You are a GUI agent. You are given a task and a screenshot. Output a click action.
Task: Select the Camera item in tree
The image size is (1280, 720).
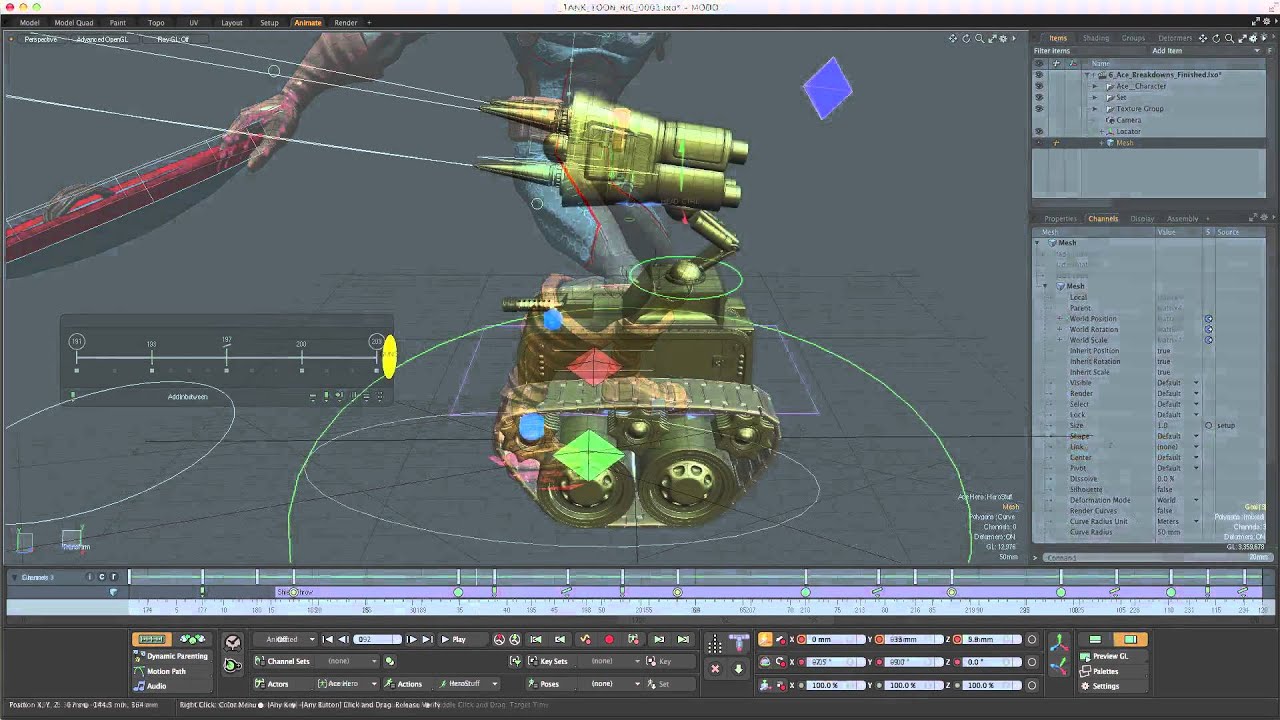coord(1128,120)
